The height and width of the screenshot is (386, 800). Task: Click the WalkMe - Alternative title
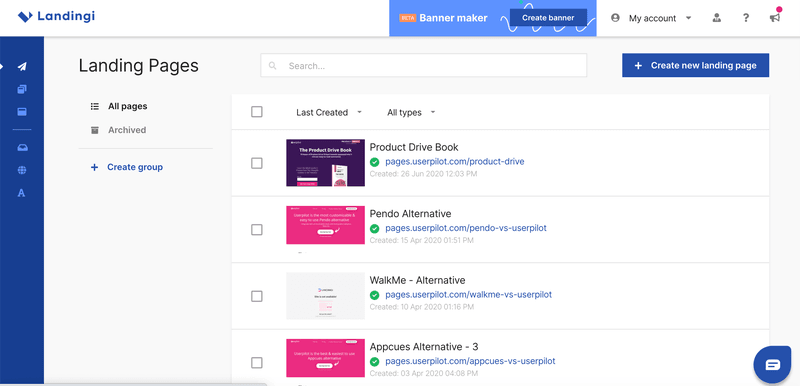(417, 280)
